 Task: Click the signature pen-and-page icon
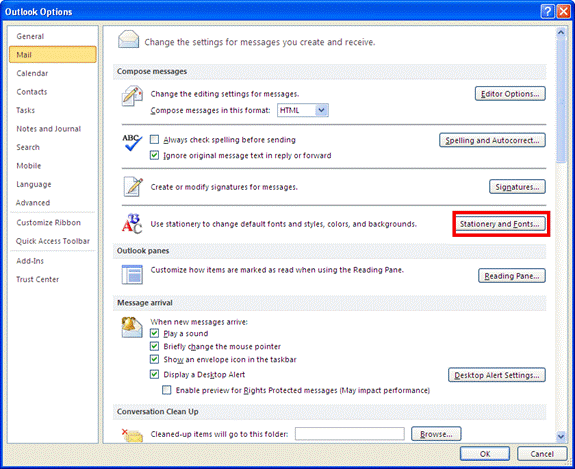click(133, 187)
